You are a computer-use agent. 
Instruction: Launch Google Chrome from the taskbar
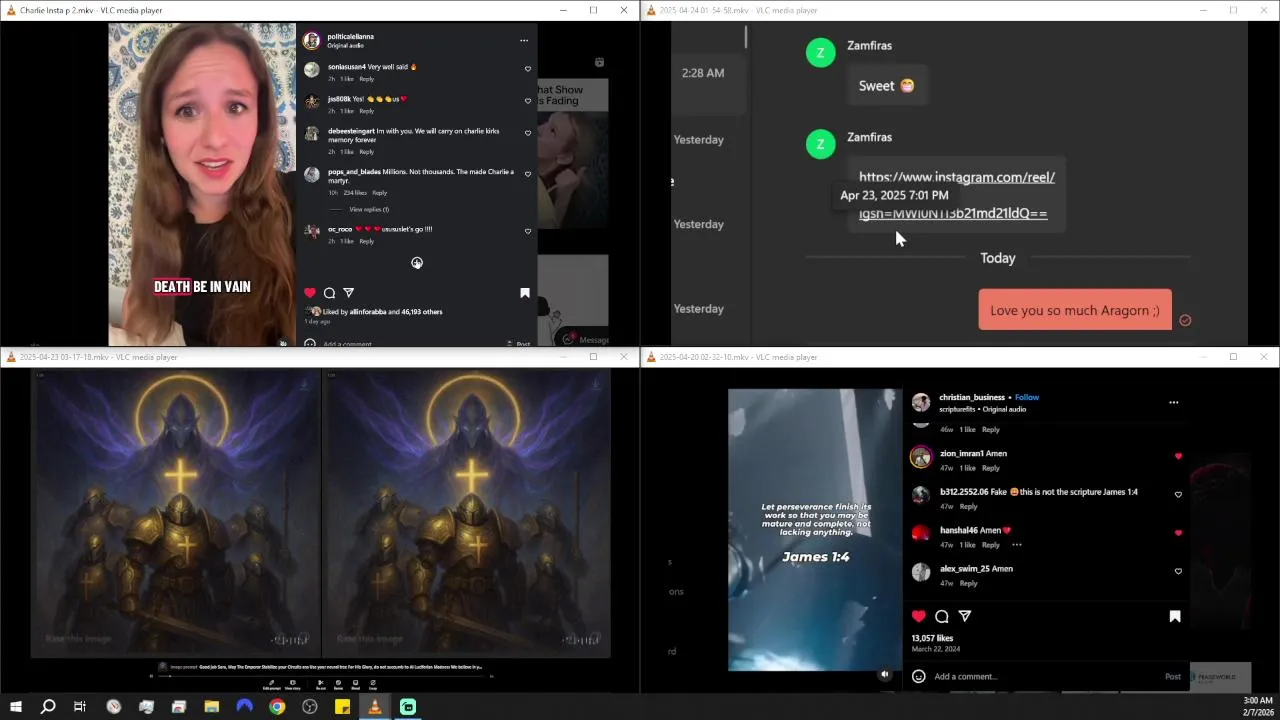tap(277, 707)
